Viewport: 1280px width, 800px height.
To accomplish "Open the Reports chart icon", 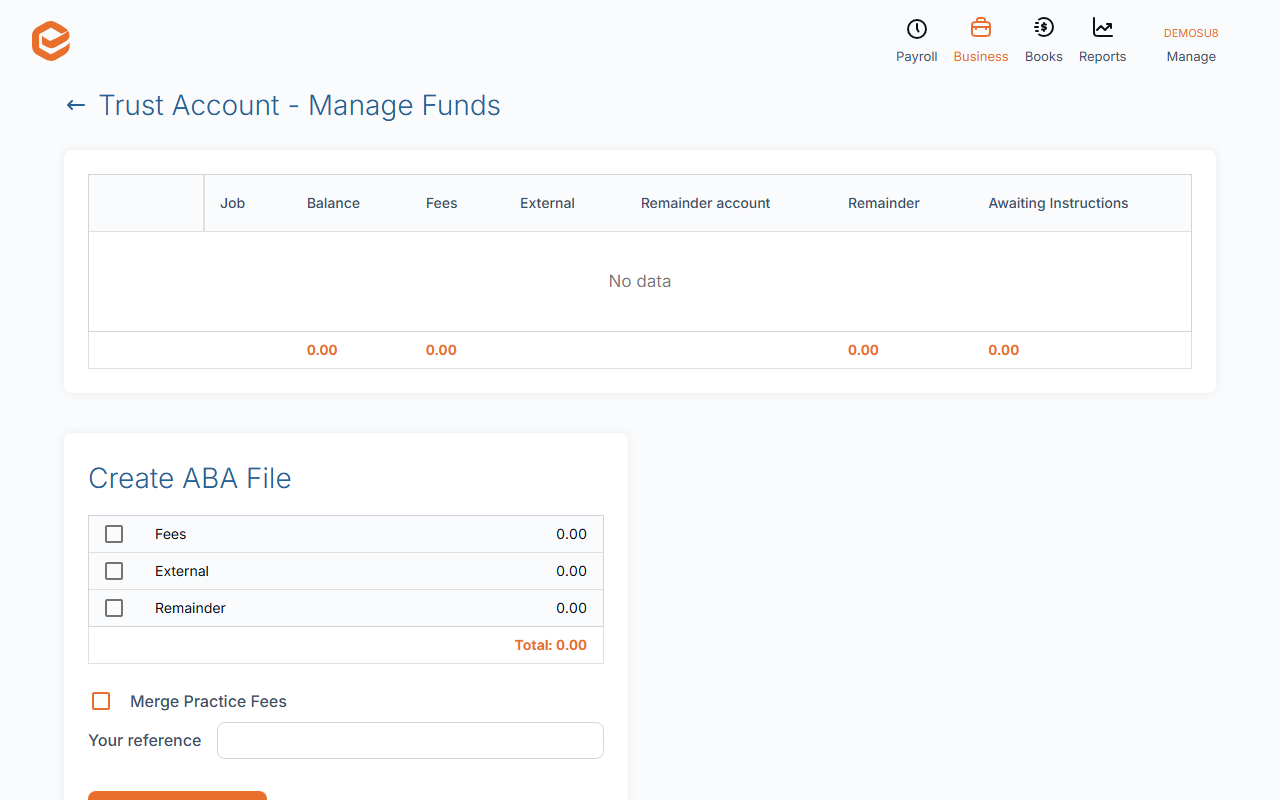I will pos(1103,28).
